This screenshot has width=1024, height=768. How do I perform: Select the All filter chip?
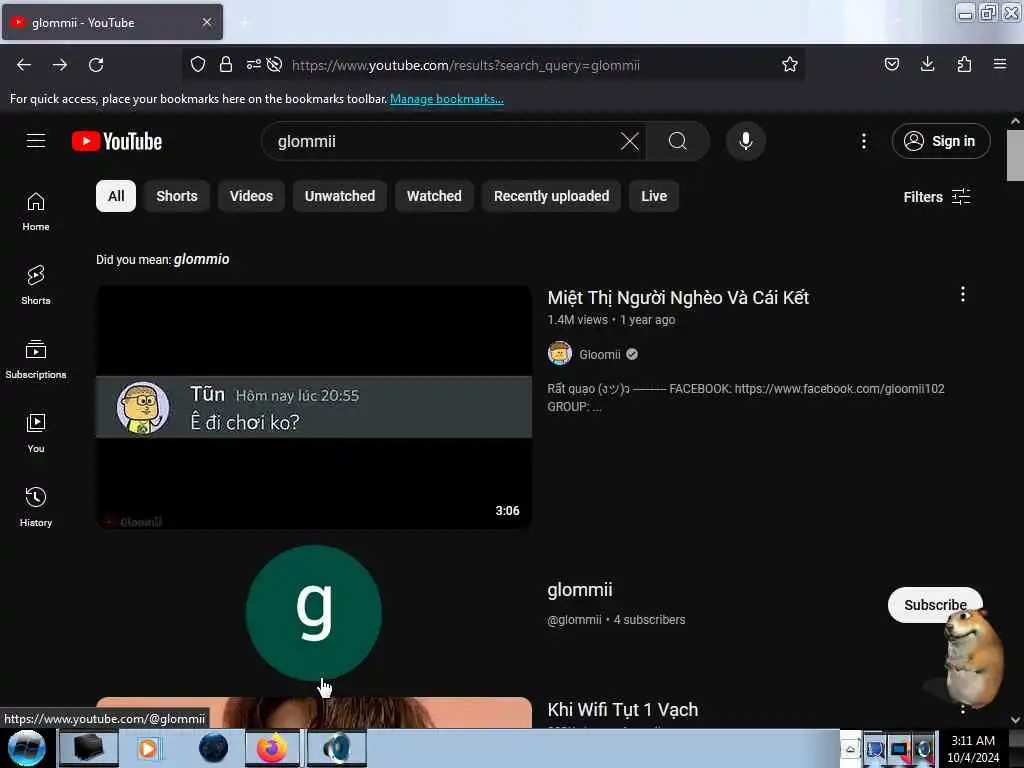click(116, 196)
